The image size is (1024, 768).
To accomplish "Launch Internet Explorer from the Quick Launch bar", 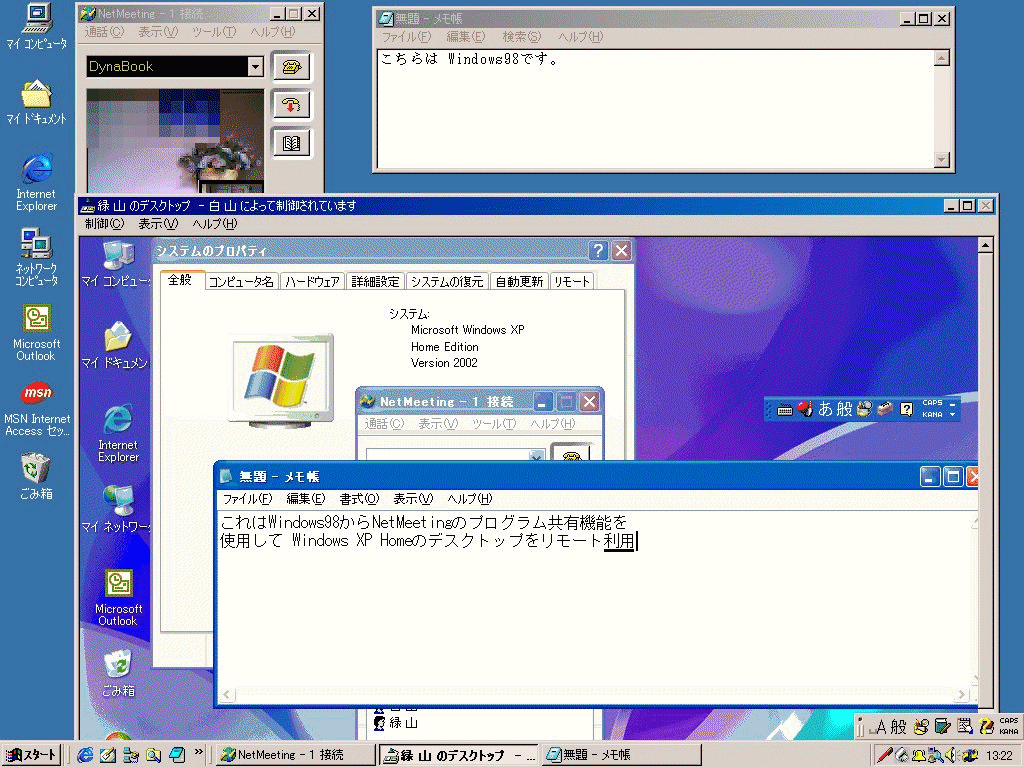I will [85, 755].
